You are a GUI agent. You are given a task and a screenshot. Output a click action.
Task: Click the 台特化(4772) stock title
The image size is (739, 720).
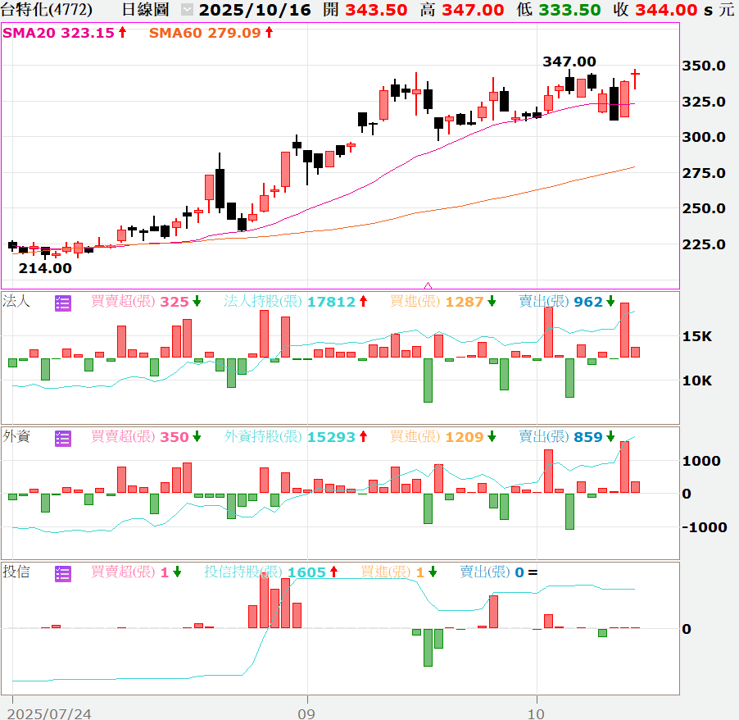pyautogui.click(x=47, y=9)
